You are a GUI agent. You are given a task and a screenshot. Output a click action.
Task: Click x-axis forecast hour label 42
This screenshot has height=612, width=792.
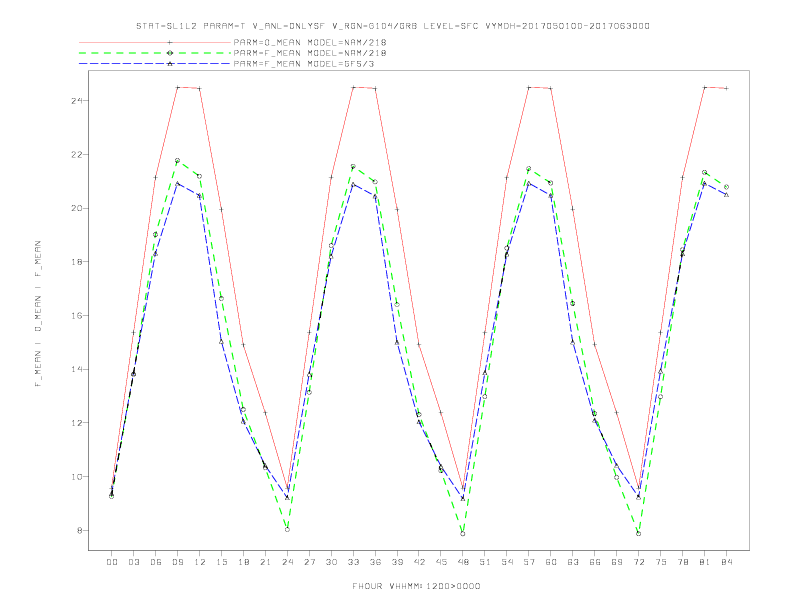pos(419,562)
